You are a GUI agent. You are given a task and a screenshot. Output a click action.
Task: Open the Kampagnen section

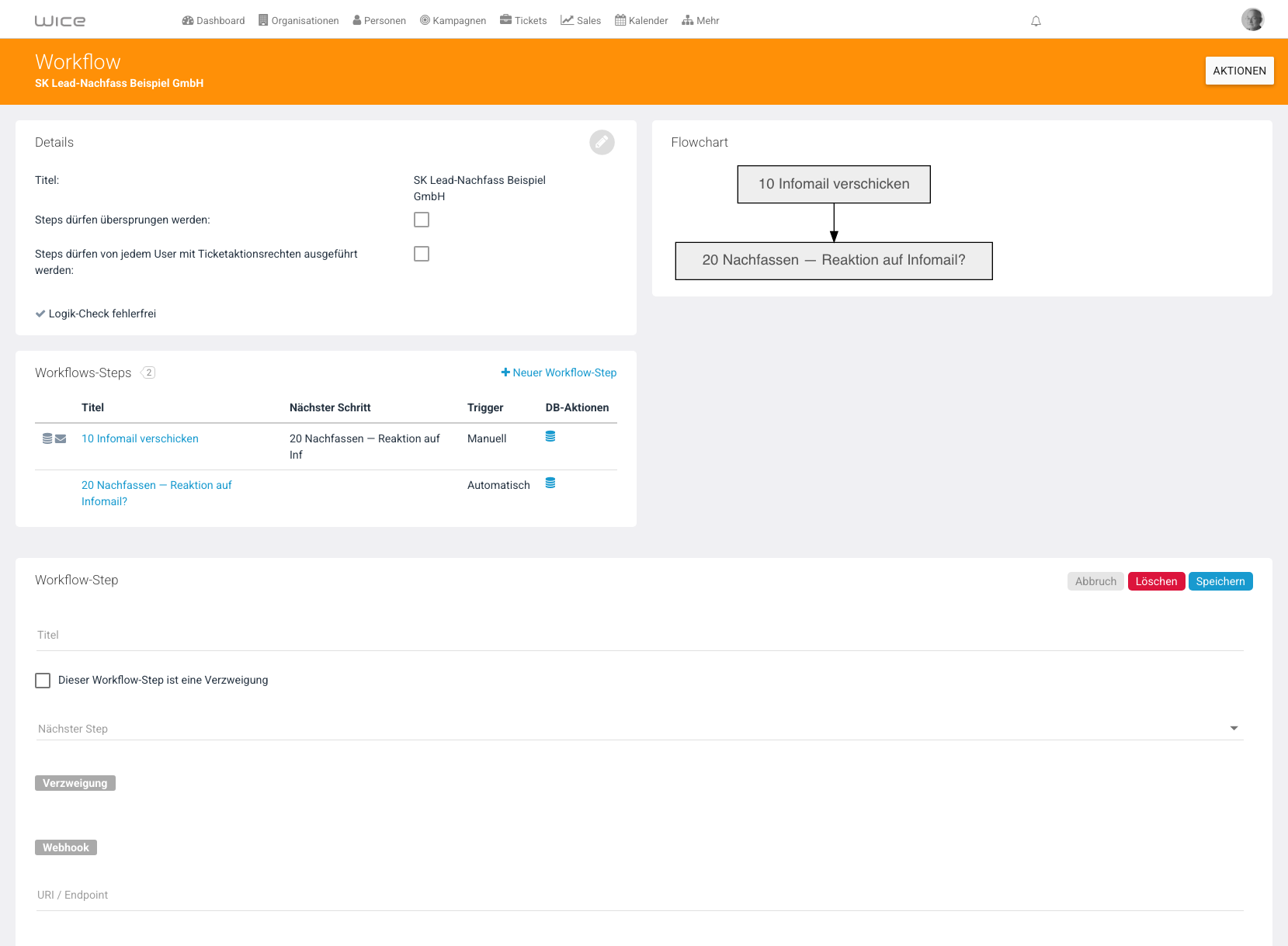tap(453, 20)
